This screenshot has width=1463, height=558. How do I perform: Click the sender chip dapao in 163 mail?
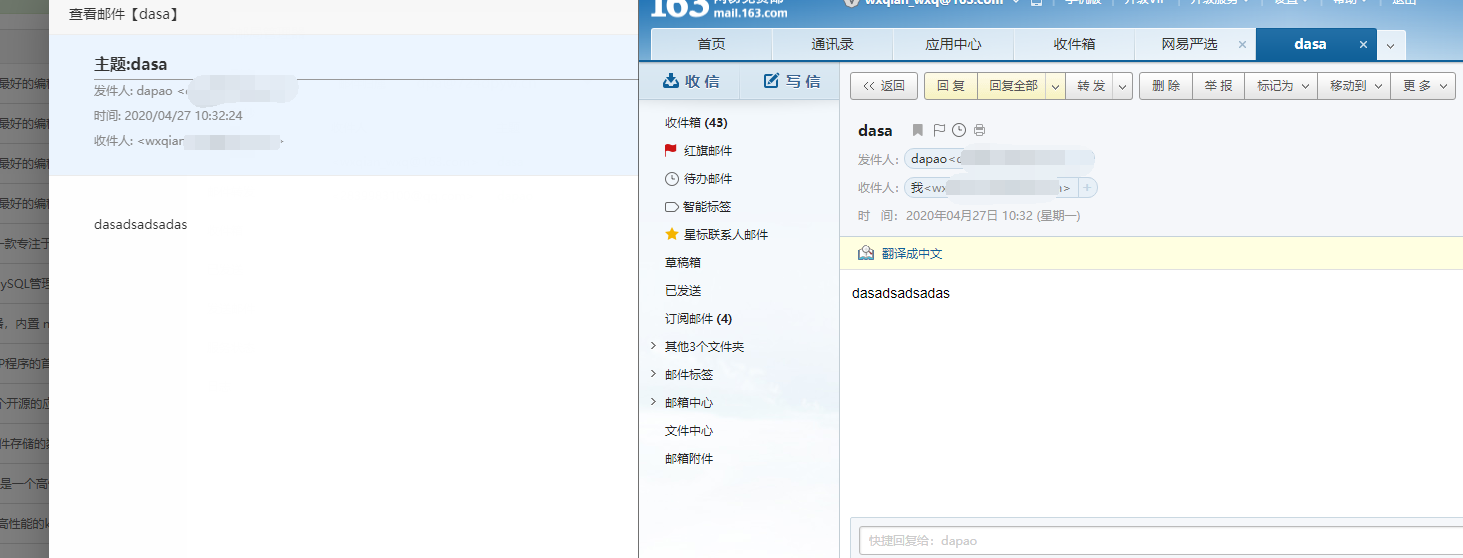point(1000,159)
